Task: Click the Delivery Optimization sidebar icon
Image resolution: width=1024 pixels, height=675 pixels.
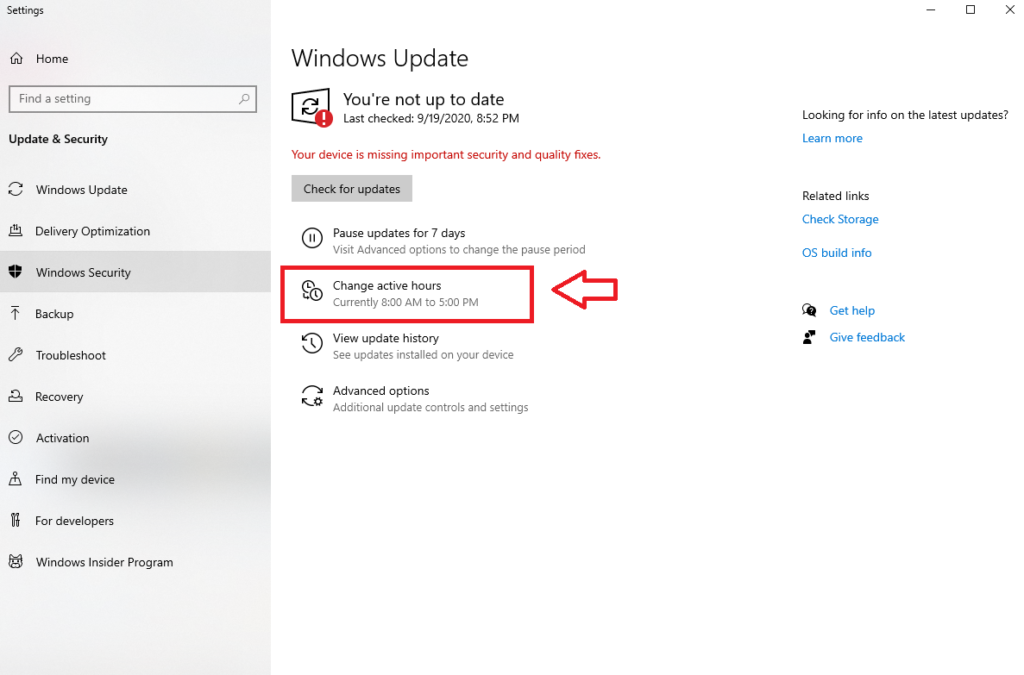Action: 16,230
